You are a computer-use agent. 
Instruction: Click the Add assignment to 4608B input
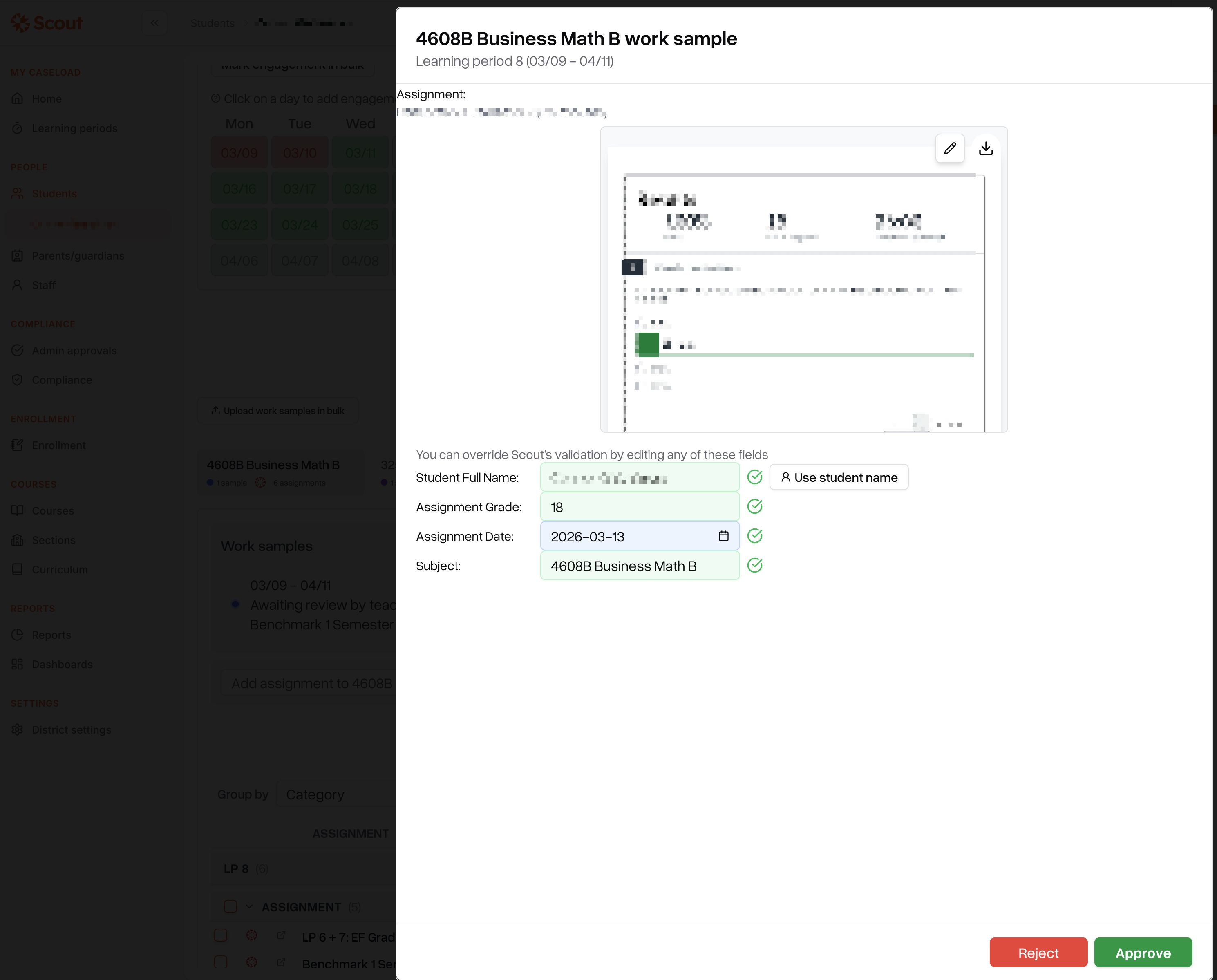coord(308,683)
